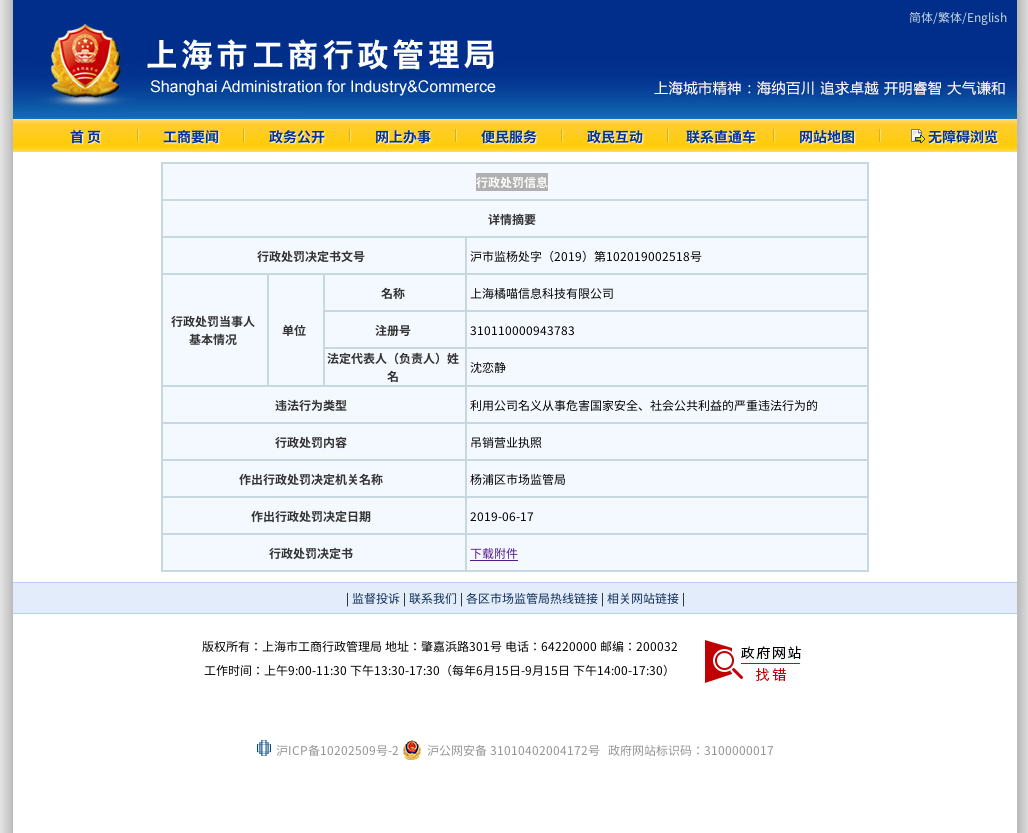Go to 政务公开 section
1028x833 pixels.
296,137
